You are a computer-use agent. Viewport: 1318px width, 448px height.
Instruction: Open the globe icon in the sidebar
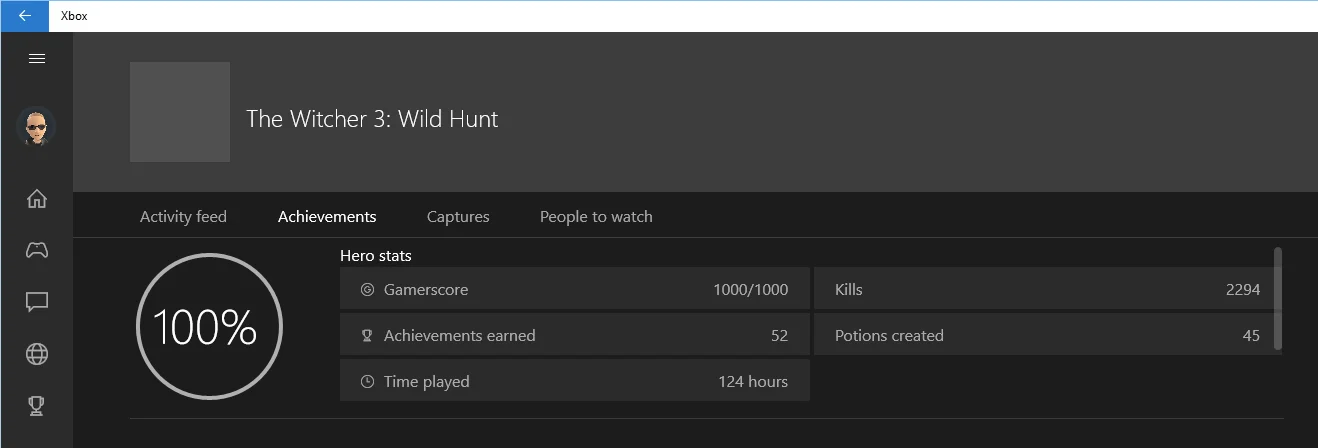(37, 354)
